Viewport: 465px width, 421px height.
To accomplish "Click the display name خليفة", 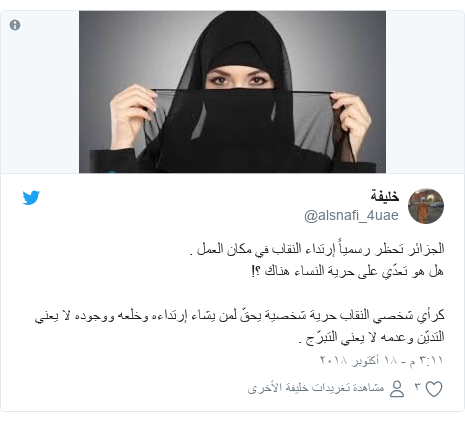I will 385,196.
